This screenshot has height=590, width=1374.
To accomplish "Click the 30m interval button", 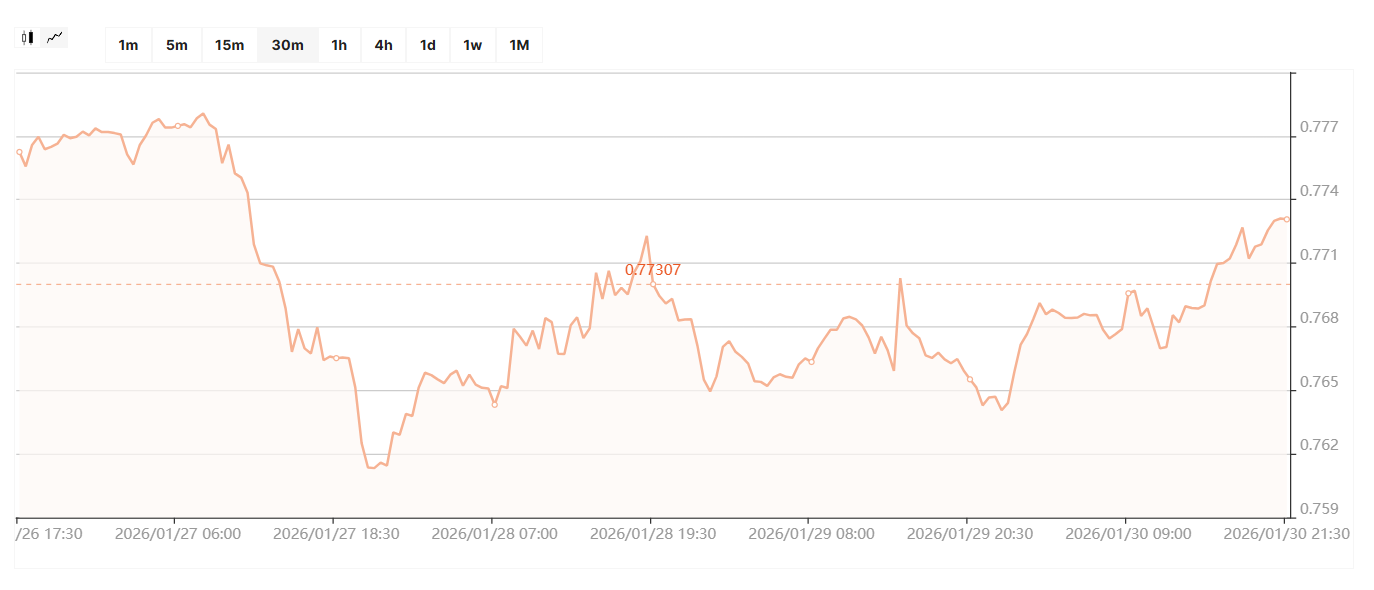I will (x=287, y=45).
